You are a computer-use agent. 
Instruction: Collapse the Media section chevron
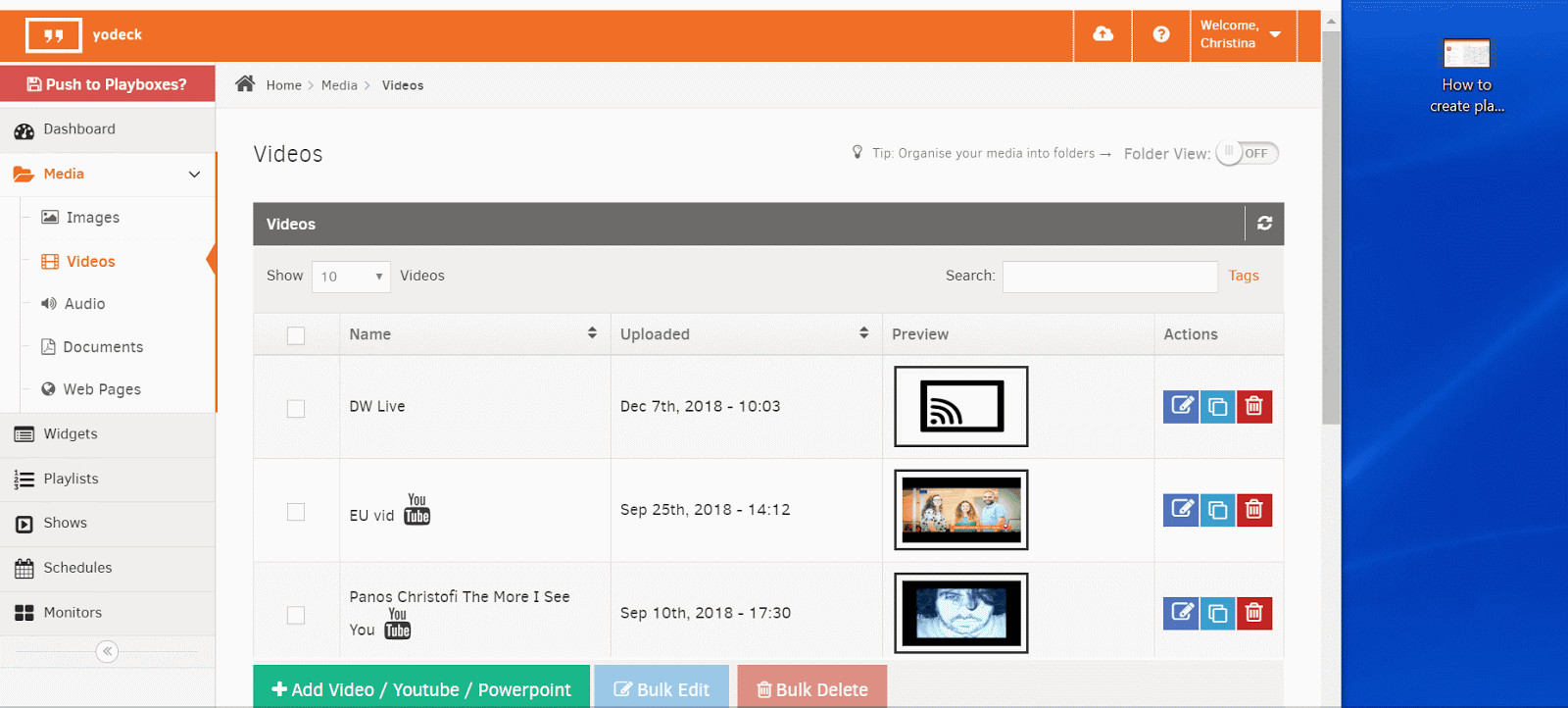tap(194, 175)
